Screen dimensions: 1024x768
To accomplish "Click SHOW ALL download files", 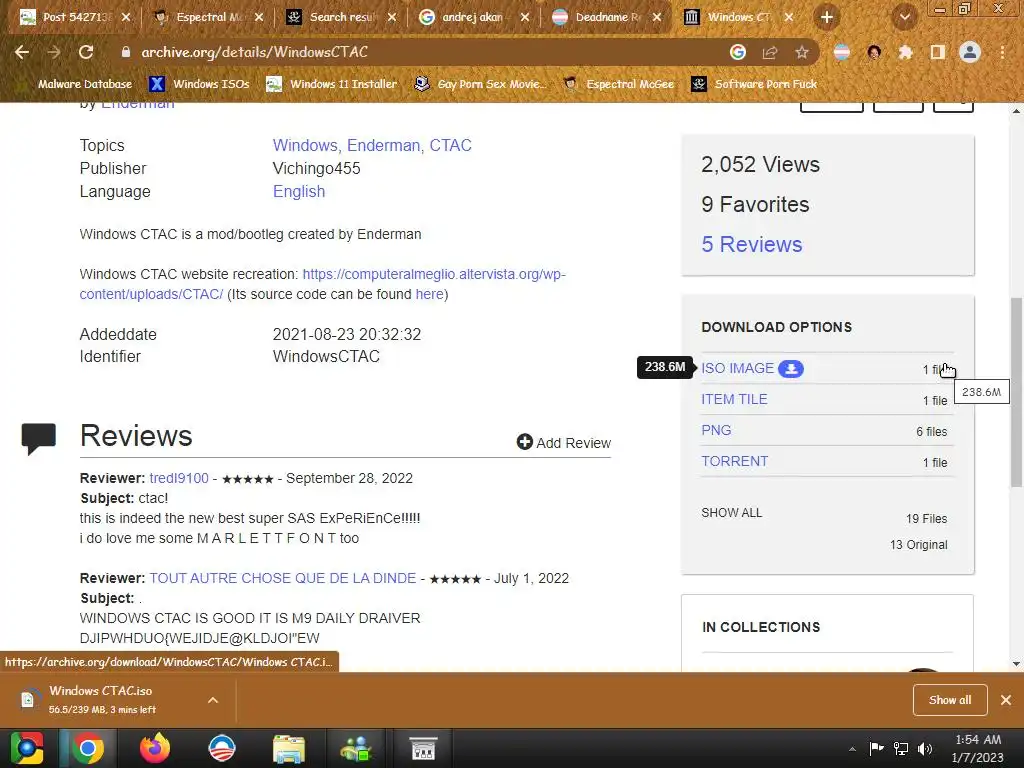I will [x=731, y=513].
